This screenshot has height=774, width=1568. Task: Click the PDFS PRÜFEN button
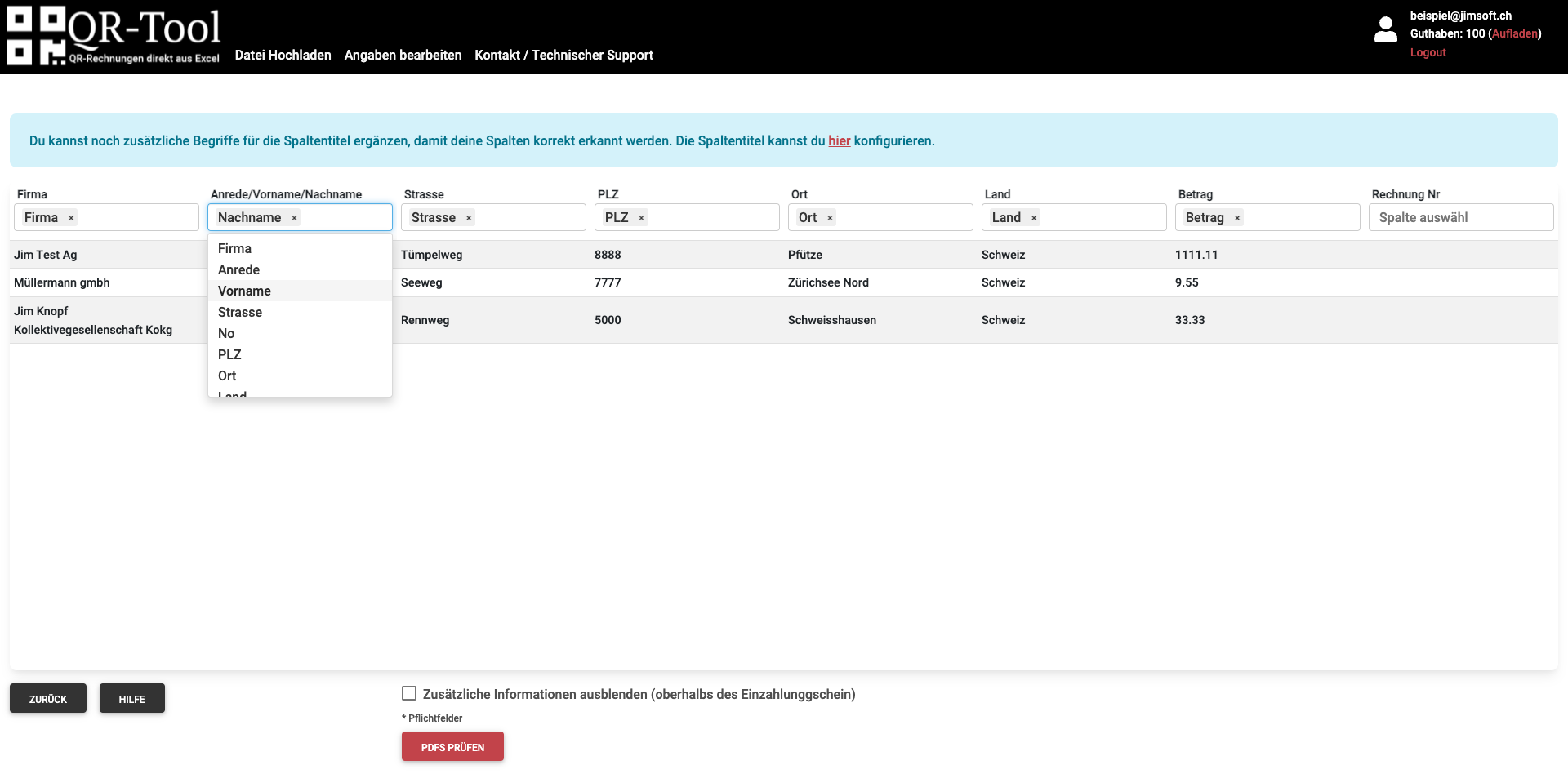click(452, 746)
